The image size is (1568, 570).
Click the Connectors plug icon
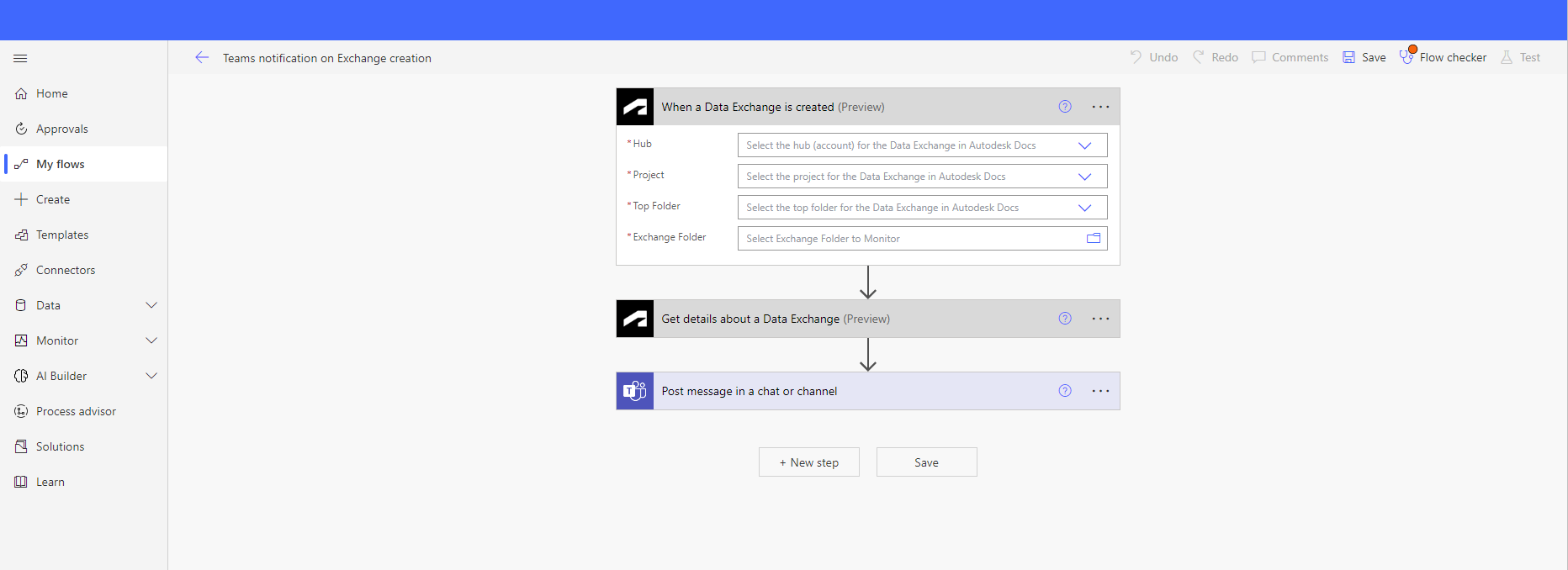coord(21,270)
